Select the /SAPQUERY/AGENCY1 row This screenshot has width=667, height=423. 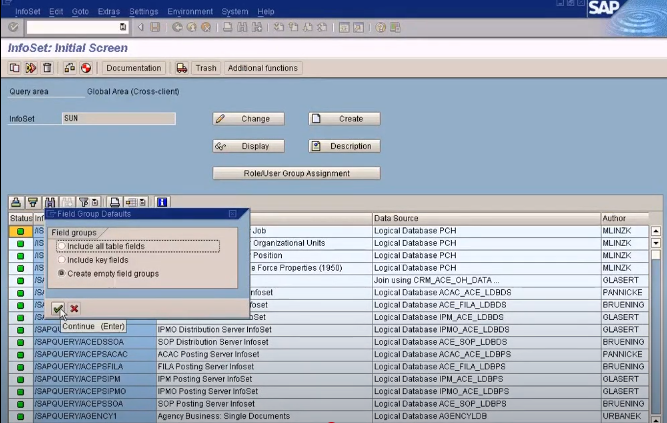pyautogui.click(x=328, y=416)
